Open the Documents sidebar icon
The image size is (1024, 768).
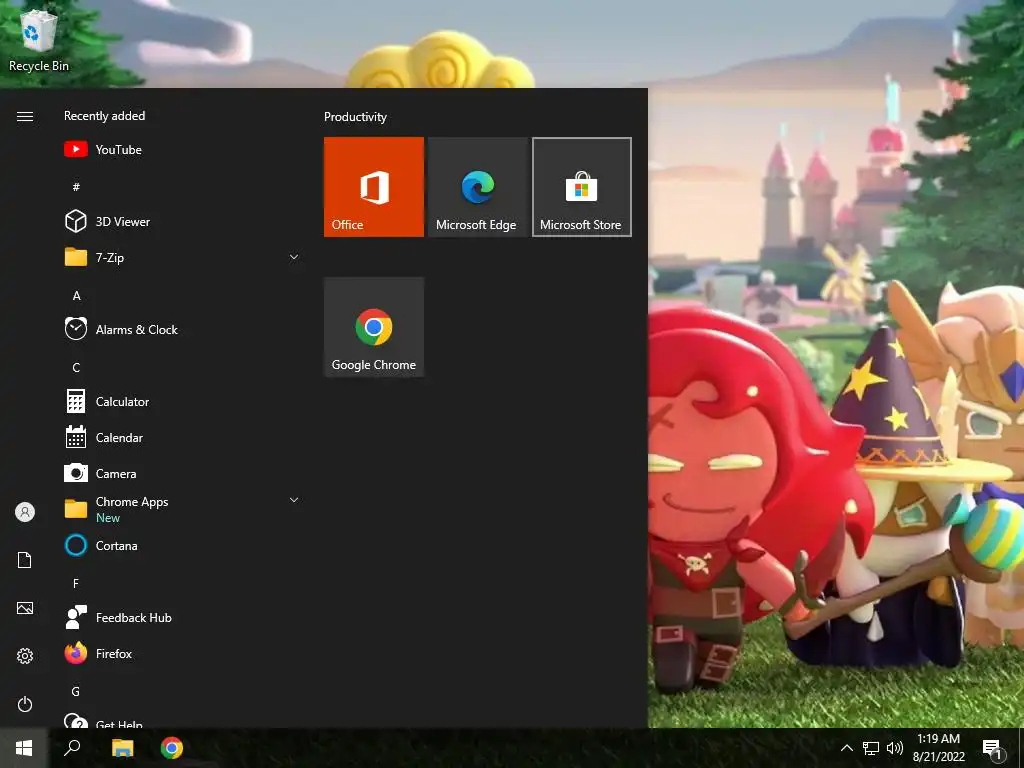point(25,560)
